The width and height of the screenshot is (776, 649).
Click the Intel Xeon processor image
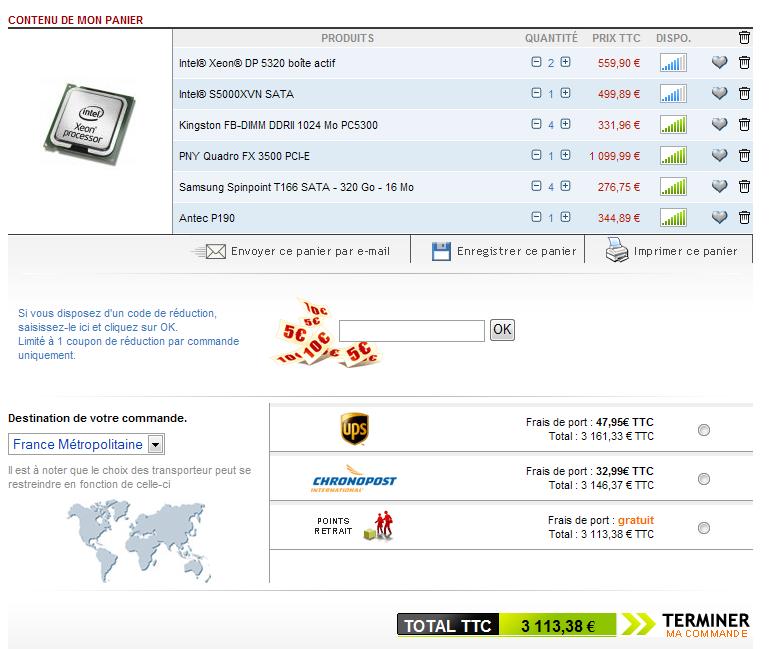[x=89, y=125]
